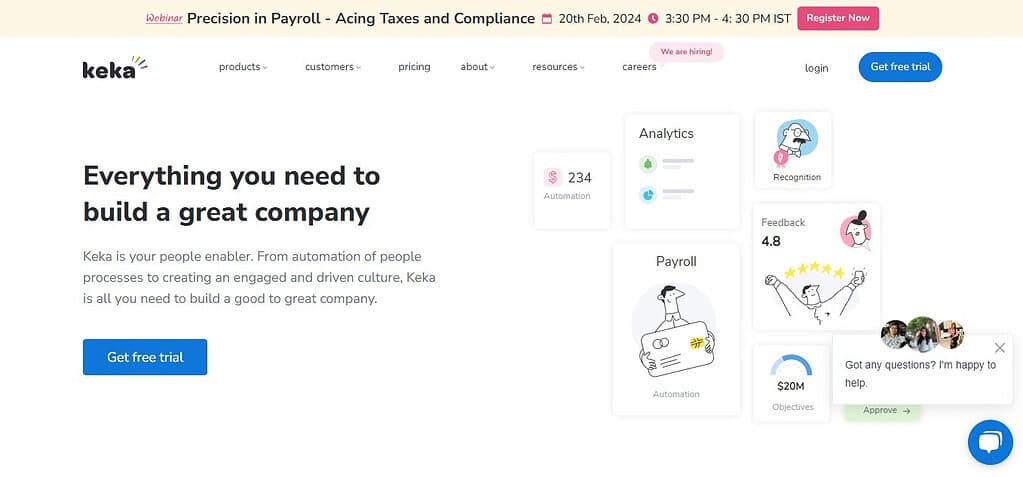Click the Recognition label

click(x=797, y=177)
